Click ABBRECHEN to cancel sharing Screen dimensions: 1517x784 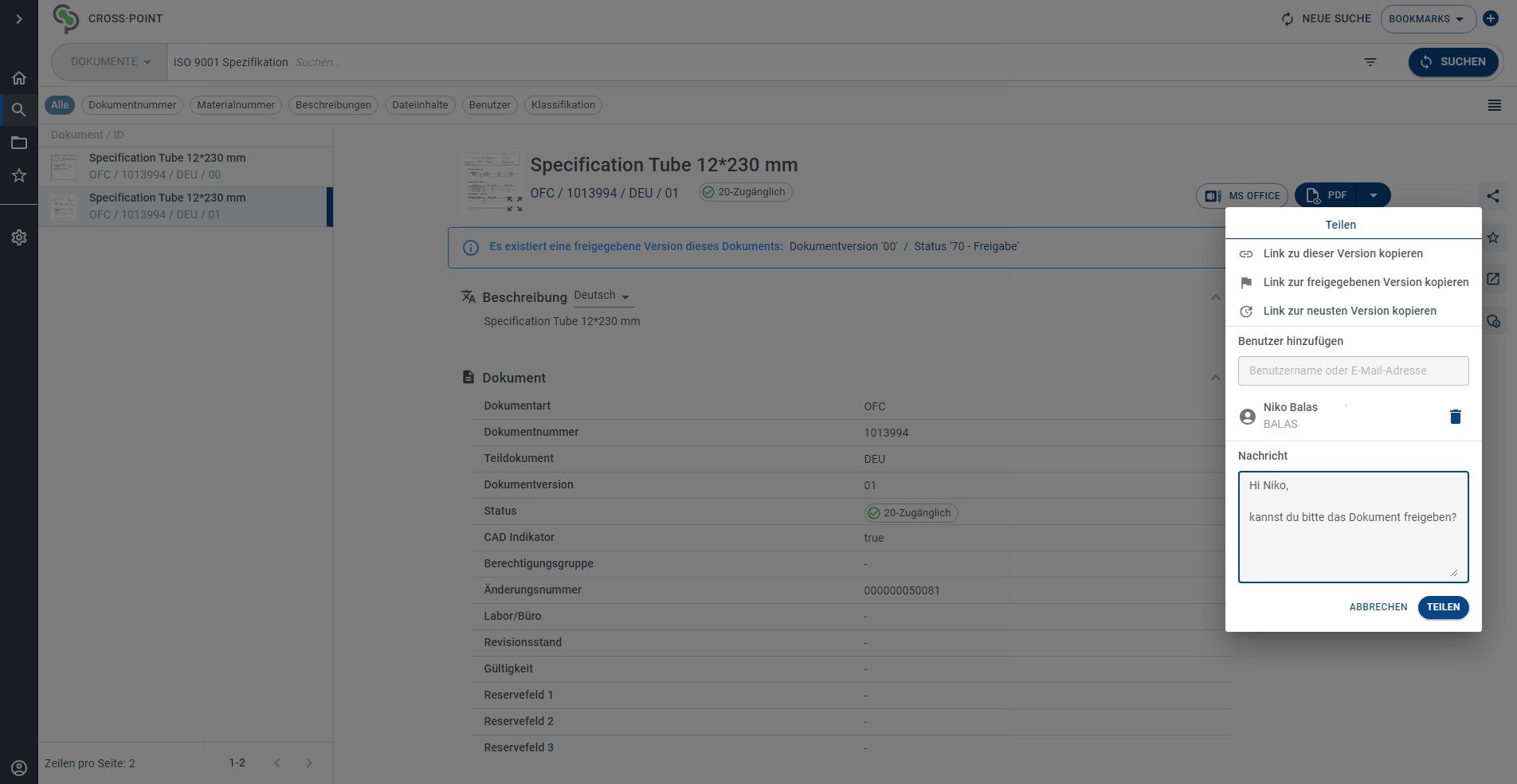[1378, 607]
